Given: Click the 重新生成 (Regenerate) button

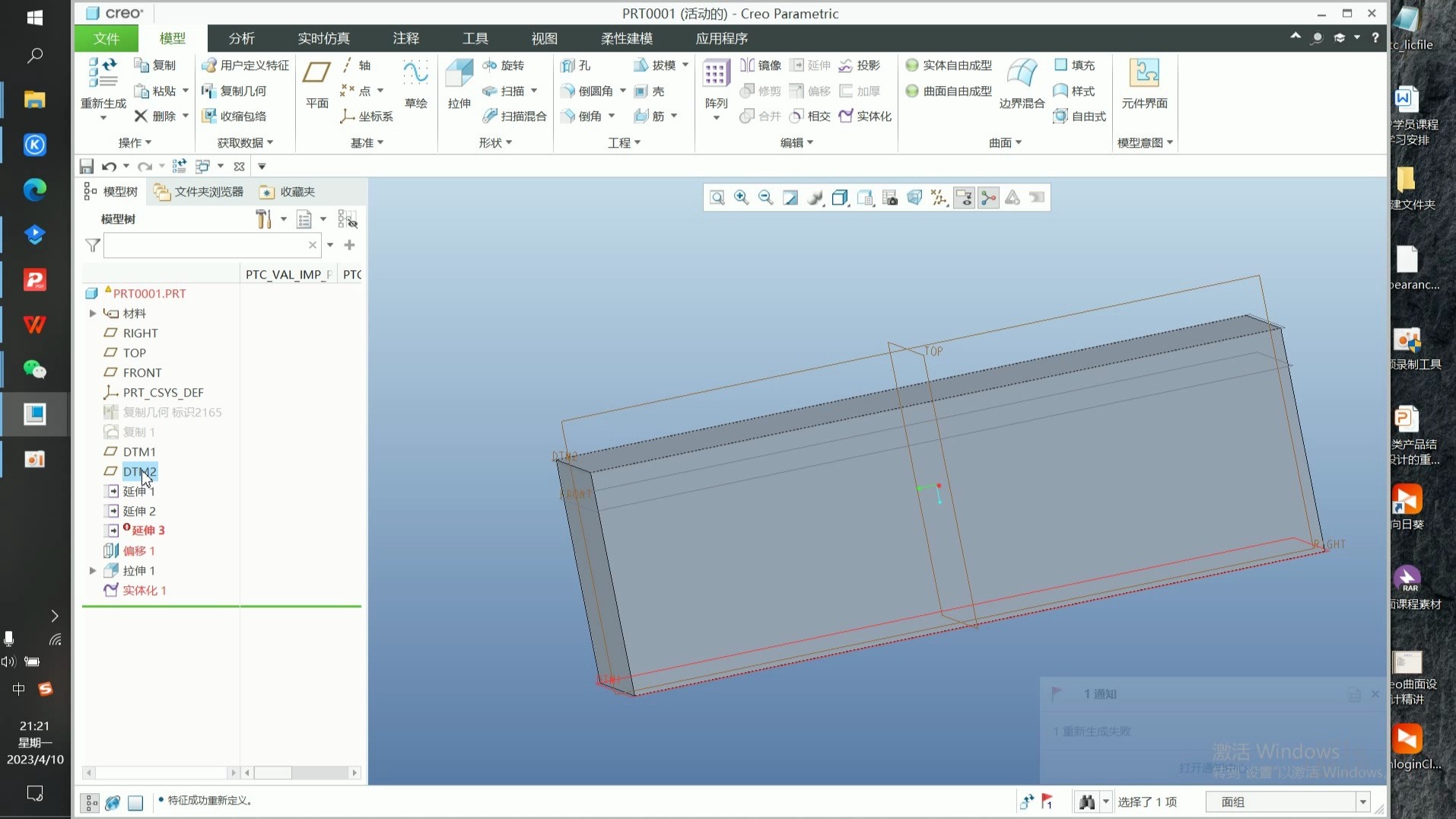Looking at the screenshot, I should tap(103, 75).
